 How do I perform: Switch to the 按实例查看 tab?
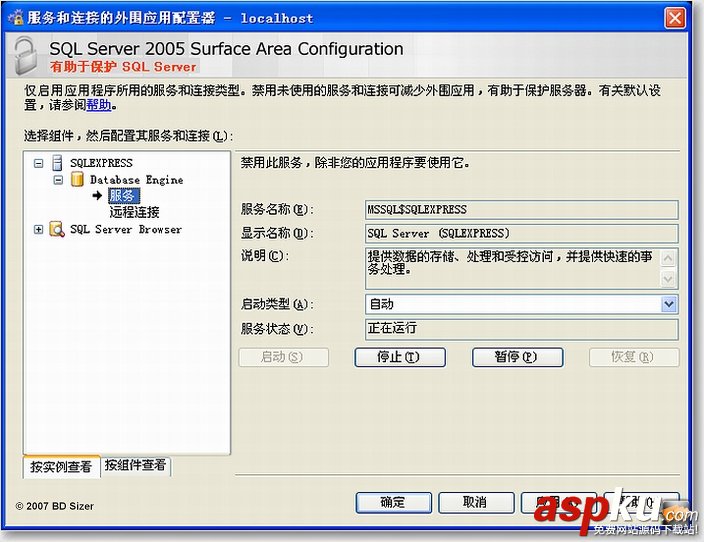tap(61, 467)
